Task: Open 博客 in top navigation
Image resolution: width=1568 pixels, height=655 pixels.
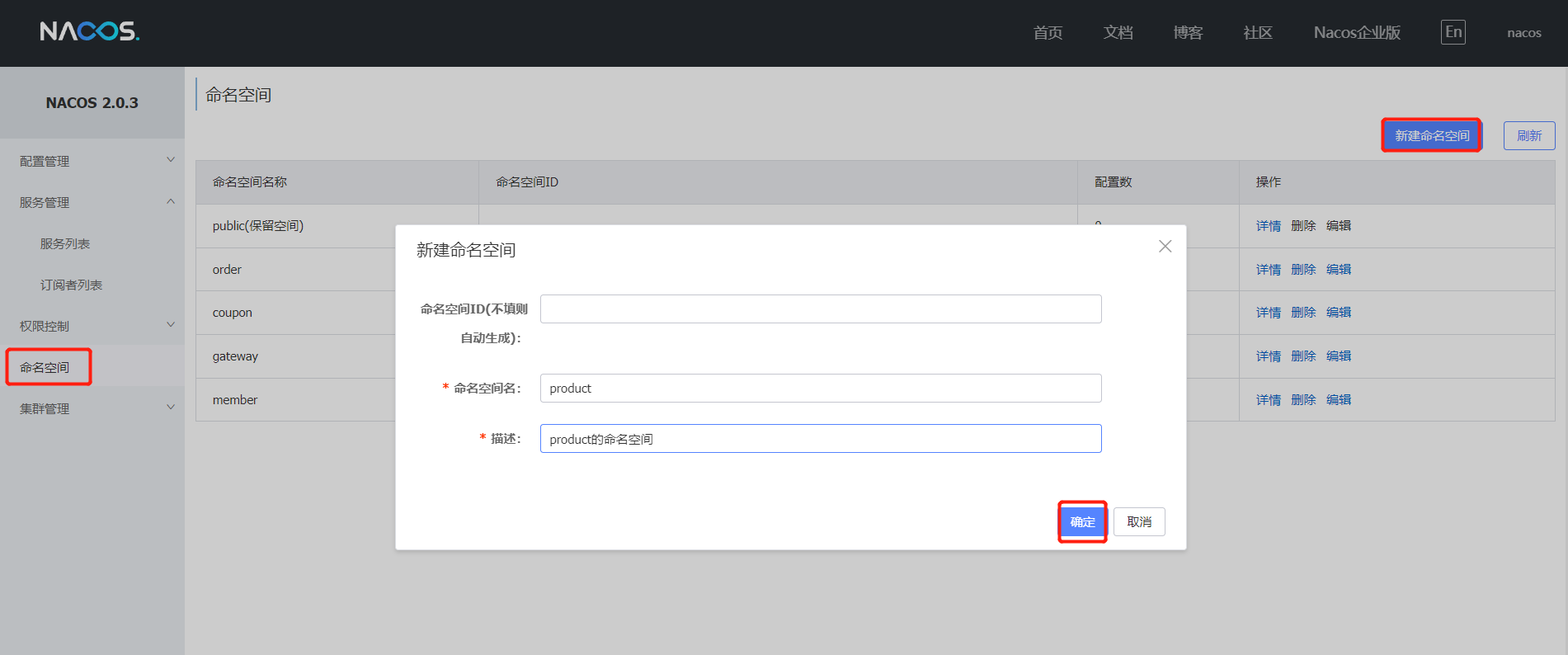Action: tap(1188, 32)
